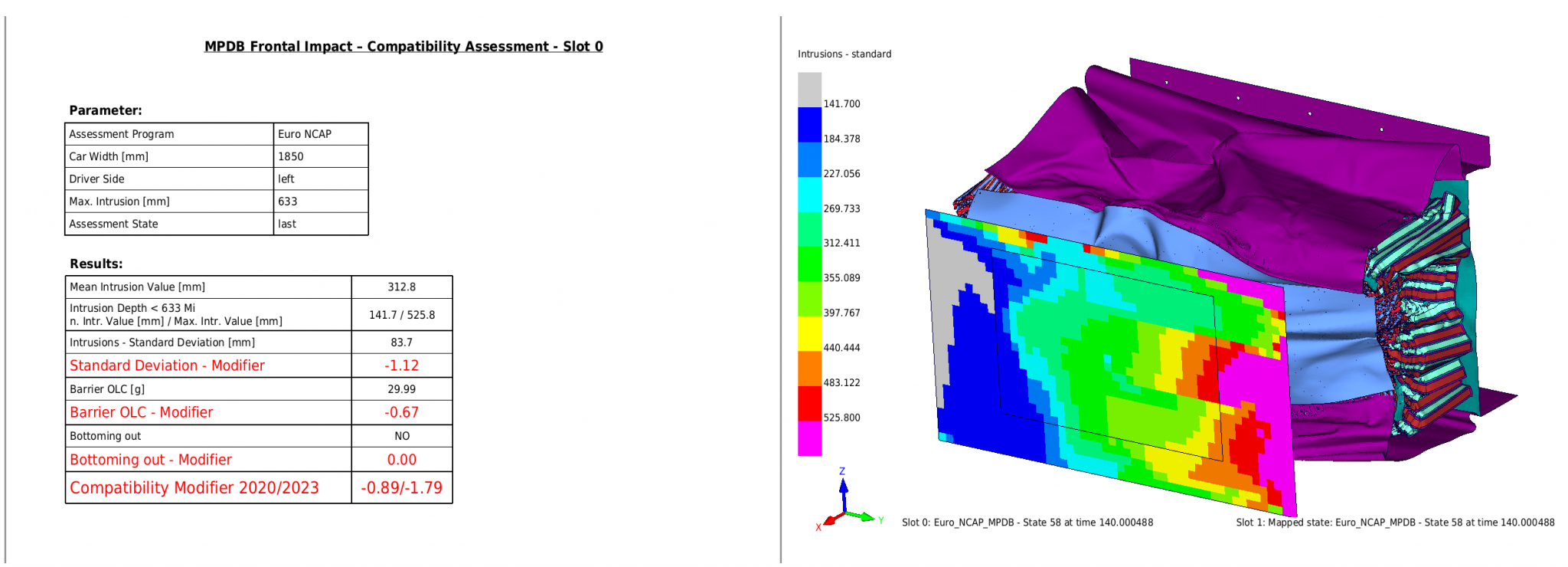Click the red X axis arrow
1568x567 pixels.
click(829, 521)
